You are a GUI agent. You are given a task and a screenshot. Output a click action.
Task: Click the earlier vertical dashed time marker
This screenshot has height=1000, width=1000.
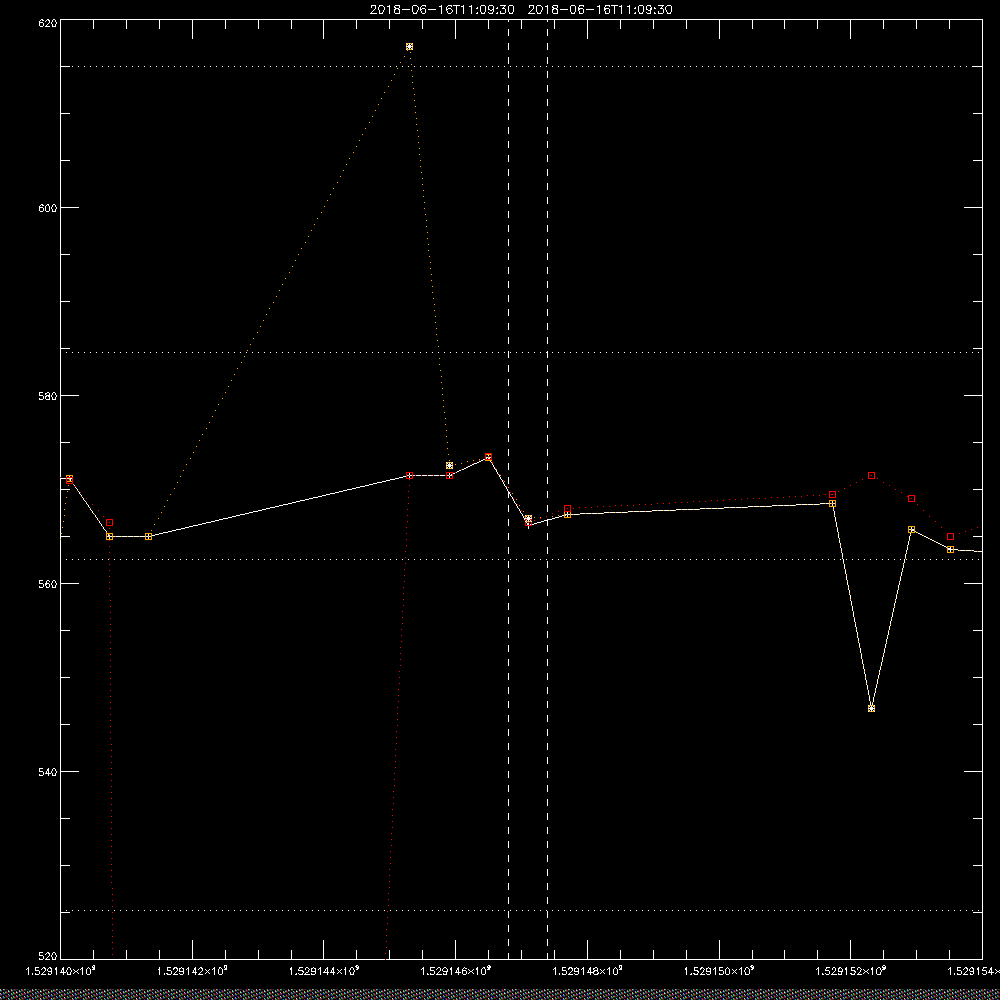click(508, 489)
